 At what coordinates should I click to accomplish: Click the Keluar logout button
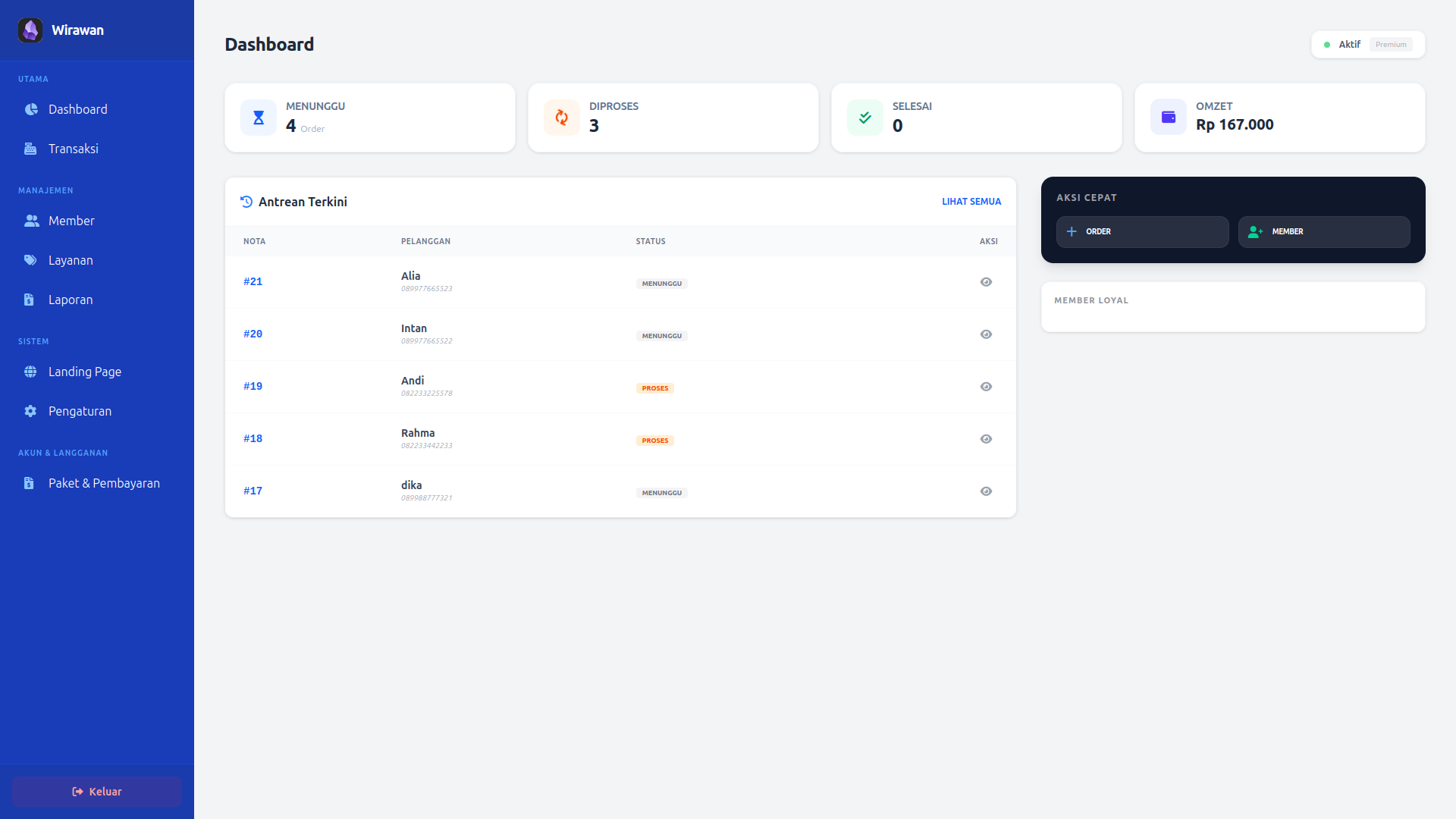pos(96,791)
